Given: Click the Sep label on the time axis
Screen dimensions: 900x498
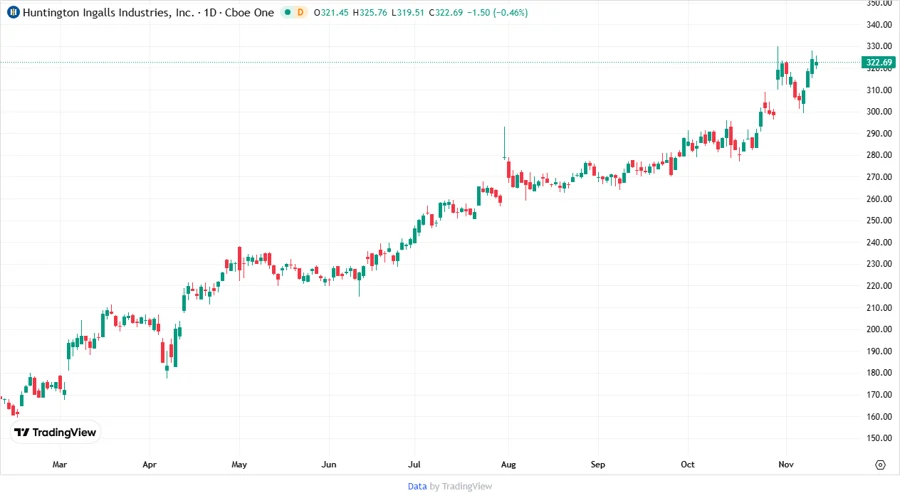Looking at the screenshot, I should pos(598,465).
